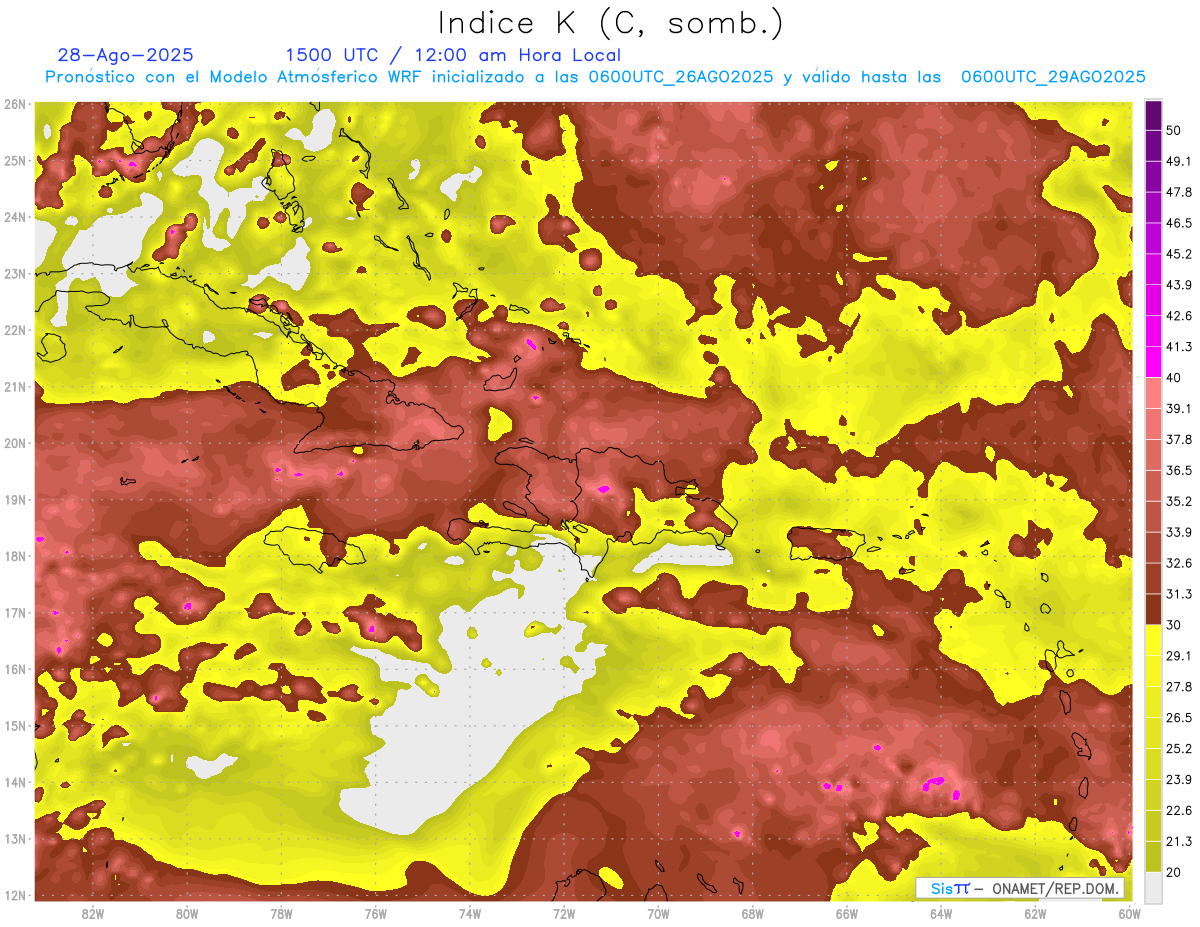Click the colorbar value 20

[x=1175, y=874]
